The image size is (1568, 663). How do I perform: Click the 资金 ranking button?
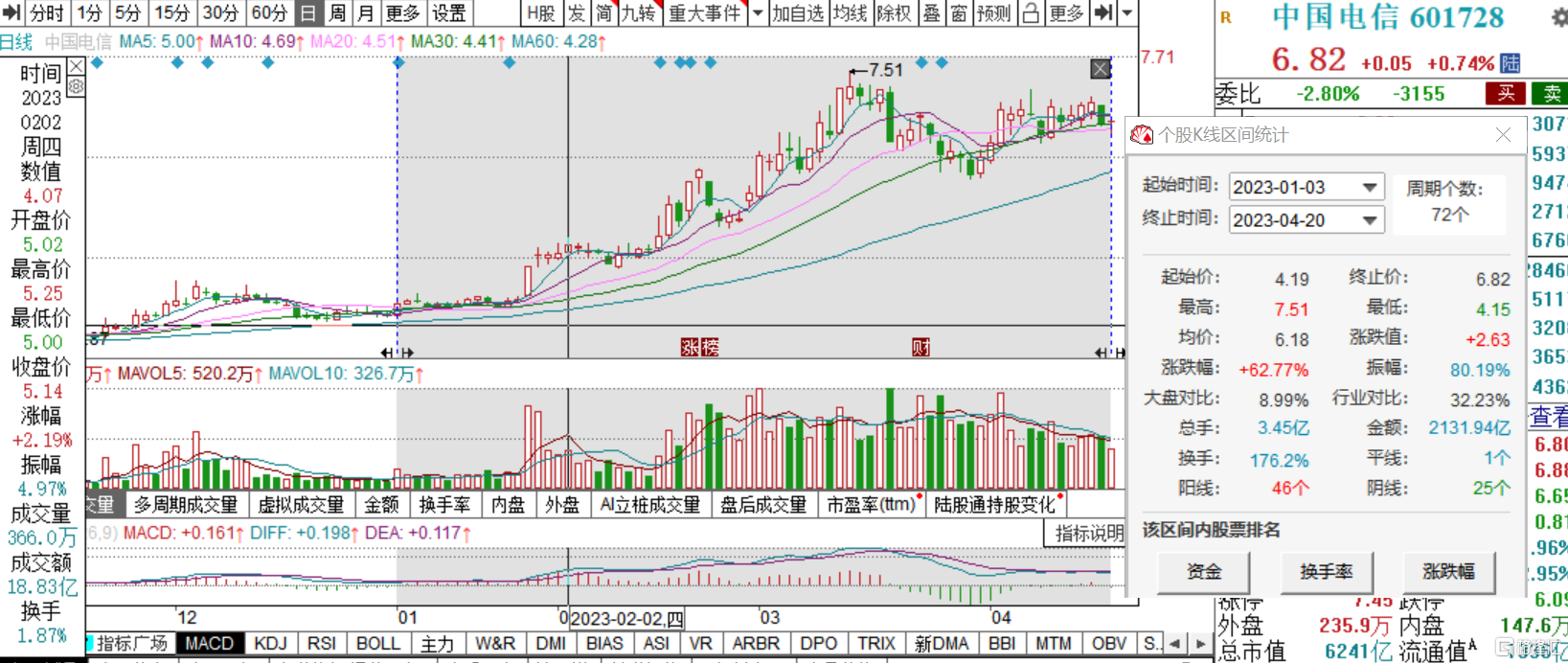coord(1204,572)
